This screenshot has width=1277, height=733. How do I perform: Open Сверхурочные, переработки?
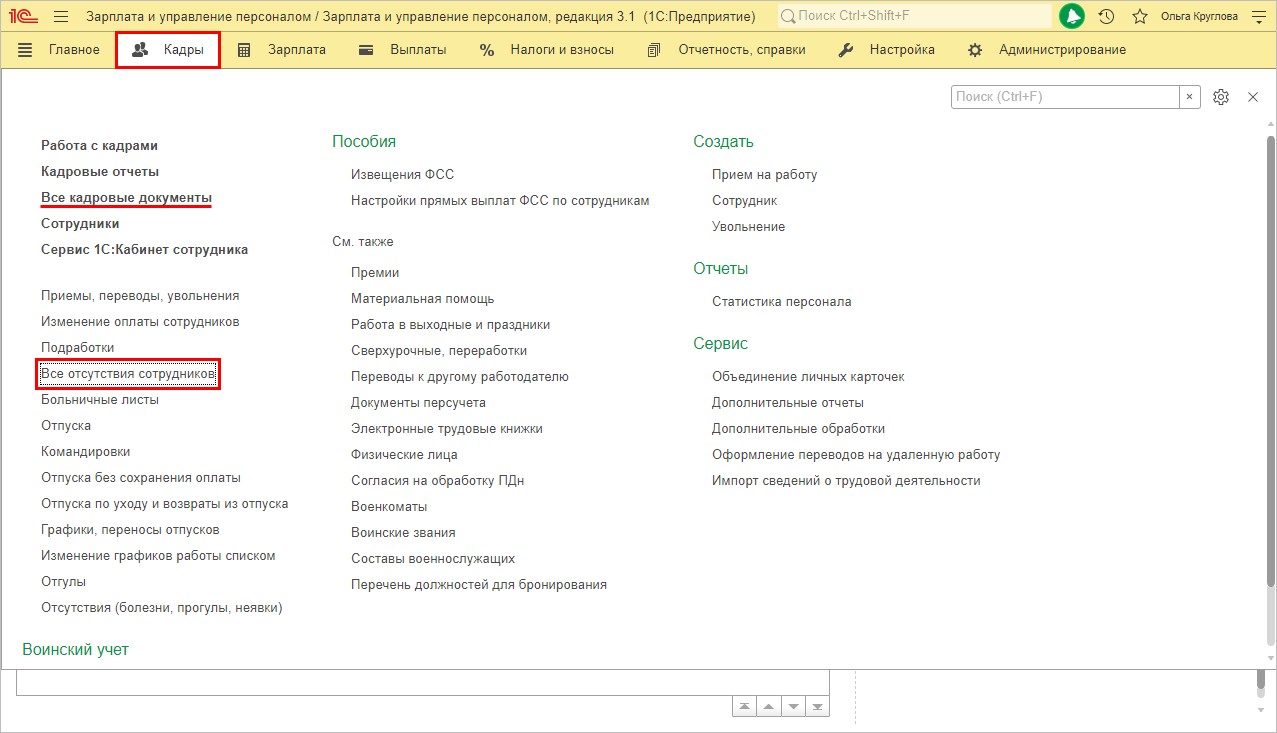(439, 351)
